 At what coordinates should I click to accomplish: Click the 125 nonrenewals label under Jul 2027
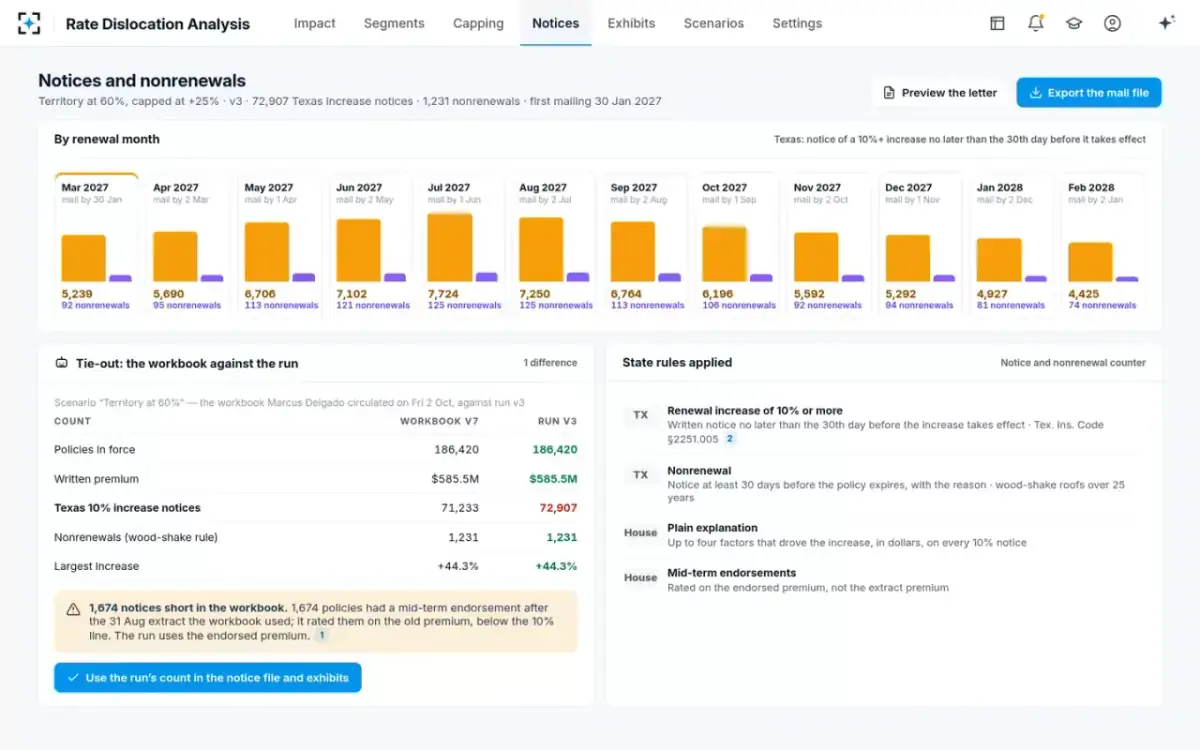[x=464, y=306]
